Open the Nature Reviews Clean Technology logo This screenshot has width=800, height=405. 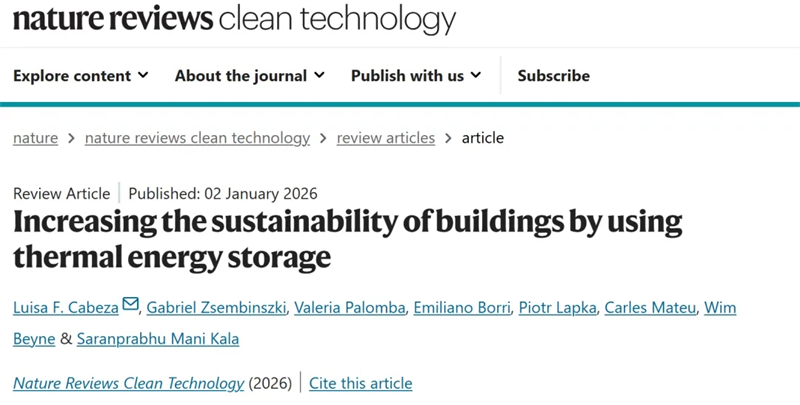tap(234, 19)
